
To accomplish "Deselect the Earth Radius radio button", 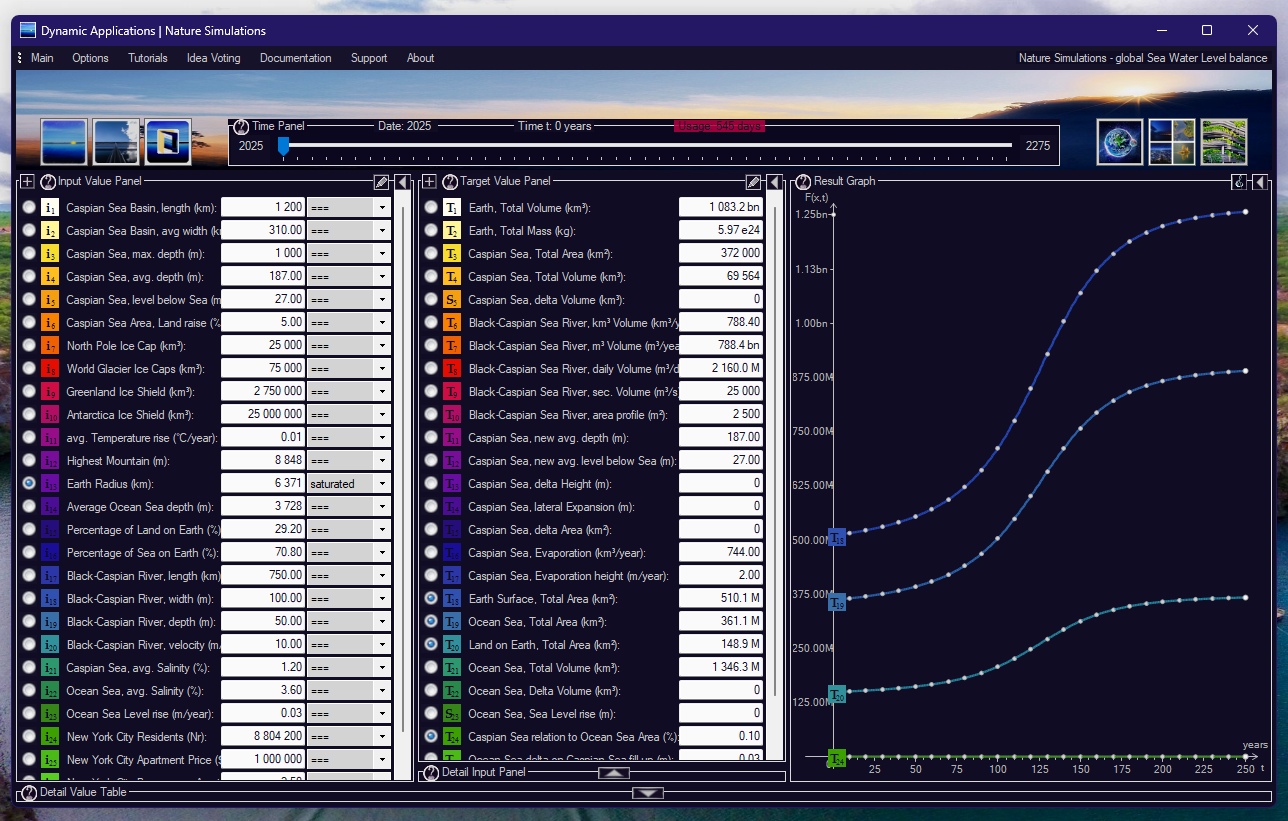I will tap(29, 484).
